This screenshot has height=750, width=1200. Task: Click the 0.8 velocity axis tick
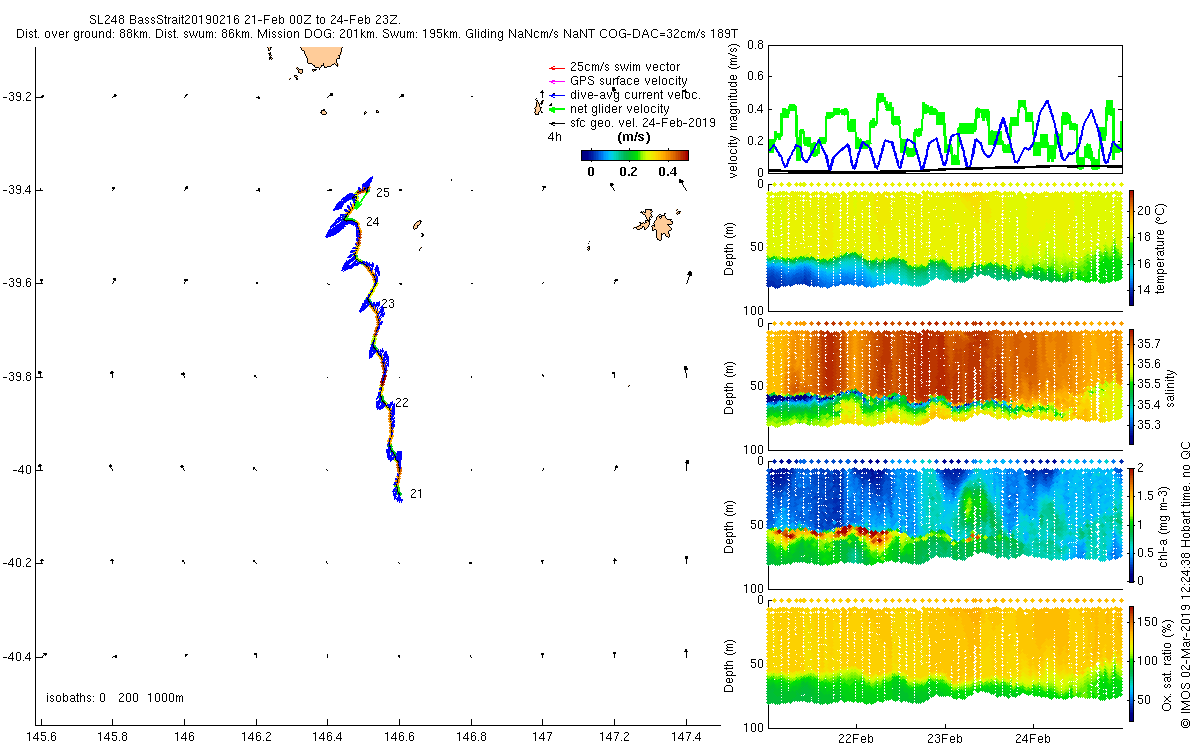point(755,45)
